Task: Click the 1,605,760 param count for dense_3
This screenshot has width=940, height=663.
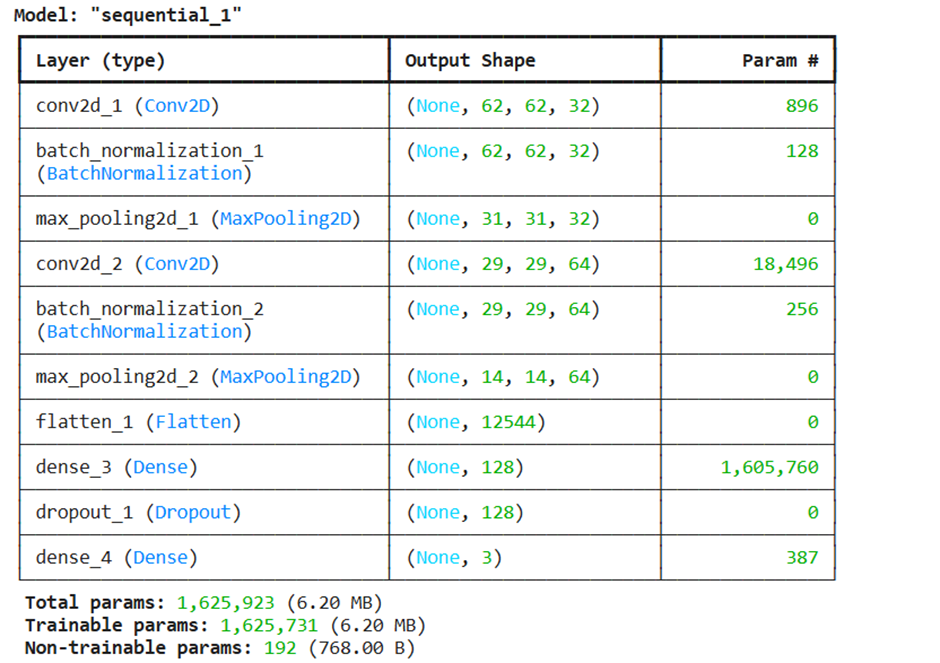Action: coord(769,467)
